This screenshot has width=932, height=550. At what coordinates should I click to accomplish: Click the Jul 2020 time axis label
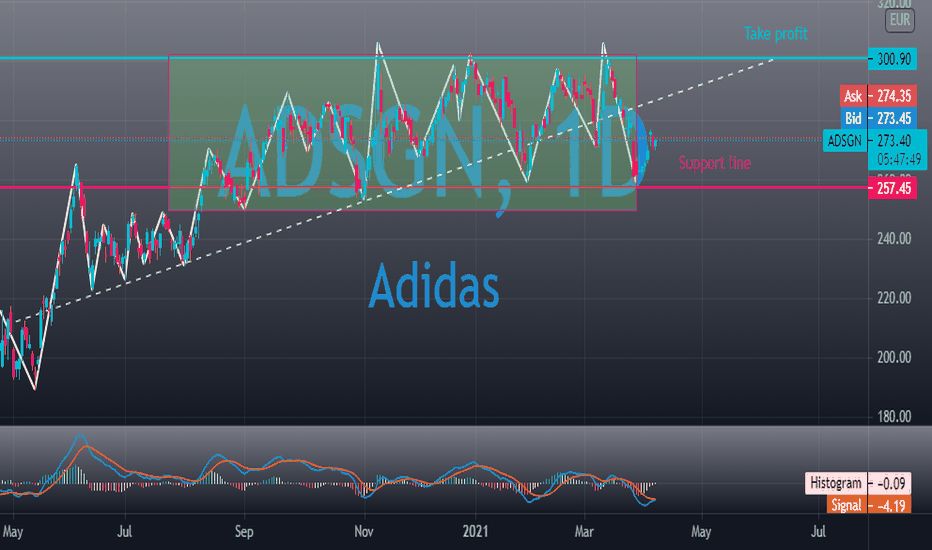pyautogui.click(x=124, y=531)
